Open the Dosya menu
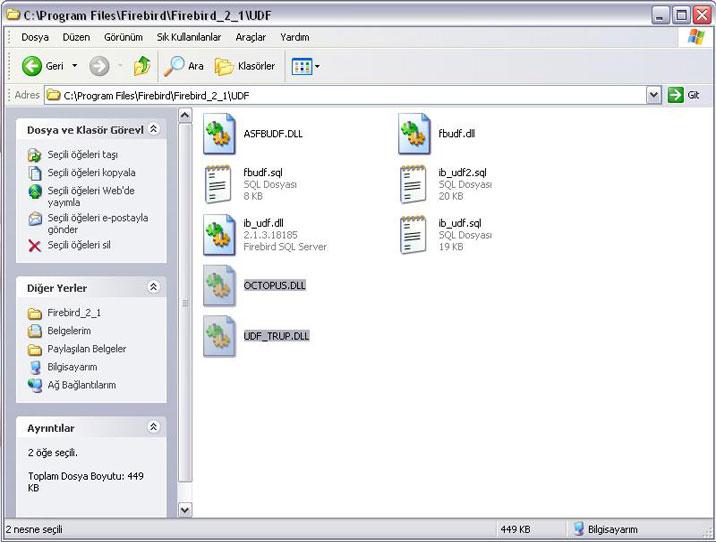The height and width of the screenshot is (542, 716). pyautogui.click(x=35, y=37)
